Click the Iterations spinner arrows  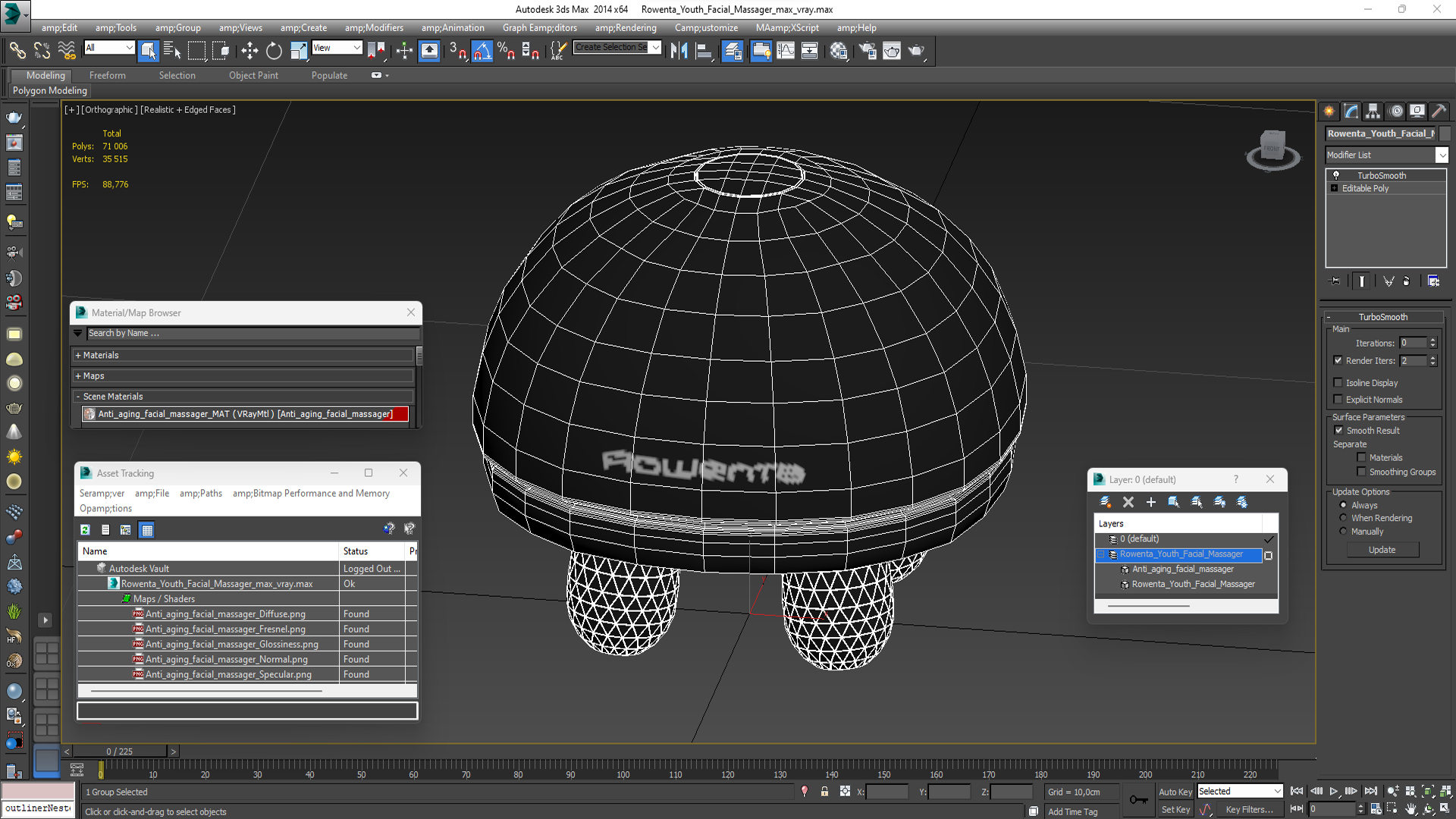click(1432, 343)
